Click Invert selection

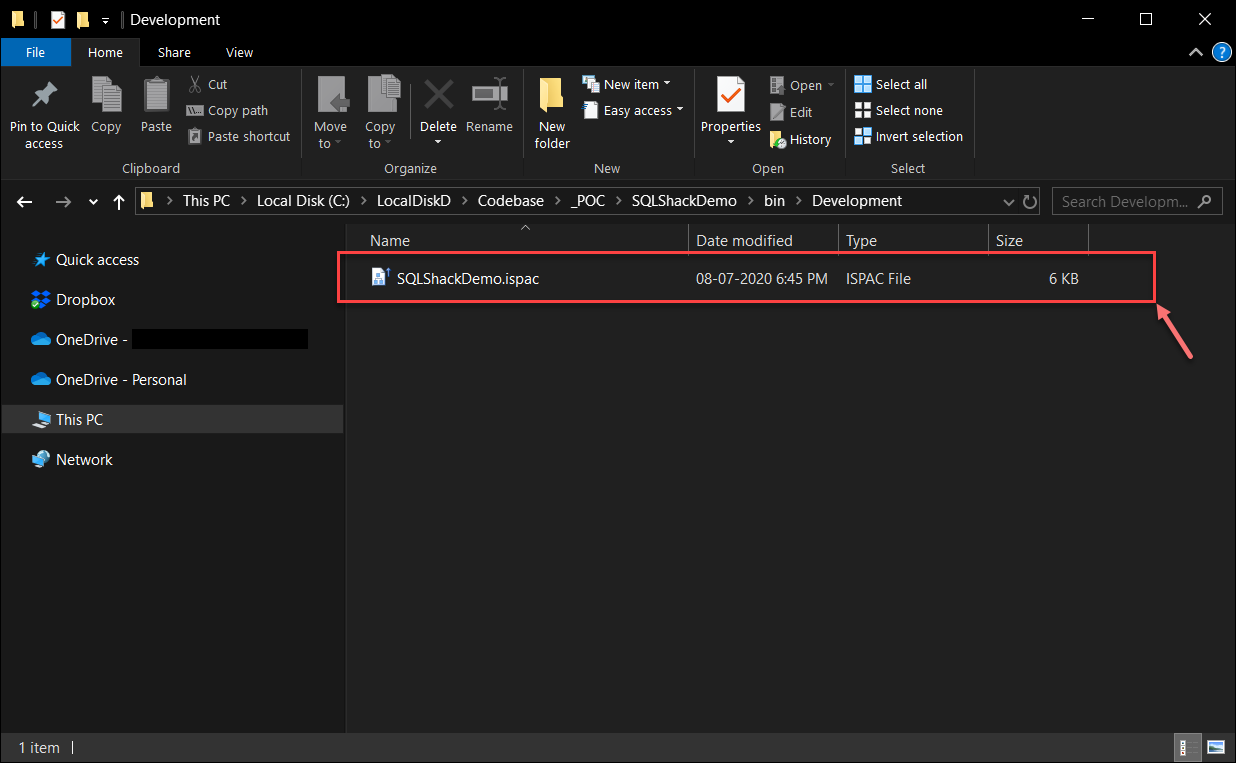(909, 137)
